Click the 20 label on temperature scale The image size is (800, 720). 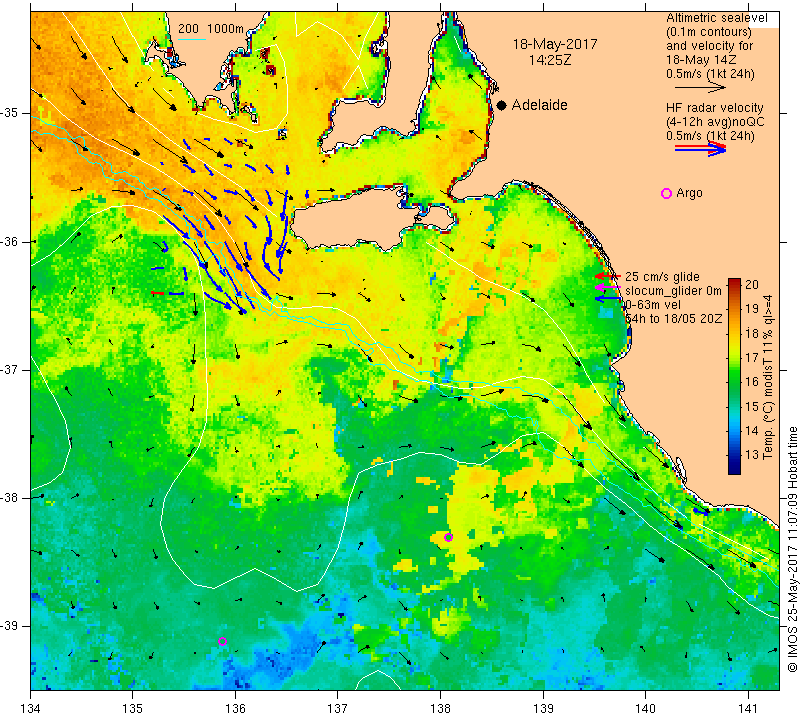point(752,285)
